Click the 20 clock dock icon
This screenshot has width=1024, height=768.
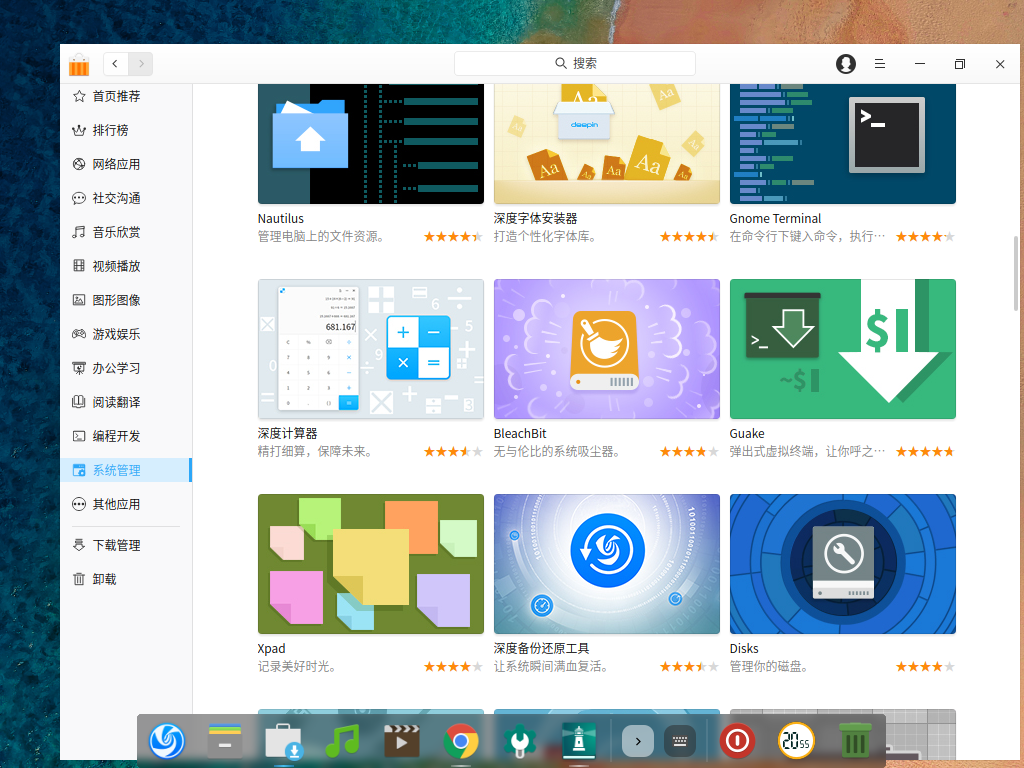pos(796,741)
